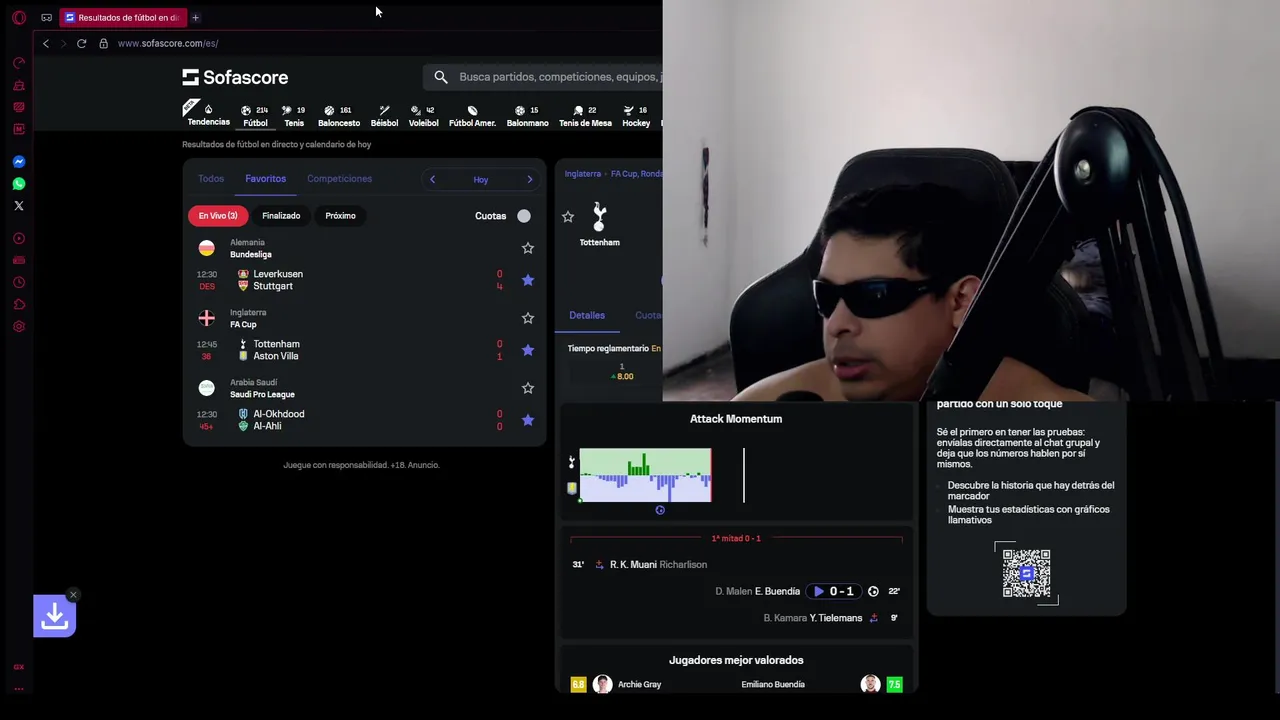Click the padlock site info icon
Image resolution: width=1280 pixels, height=720 pixels.
pyautogui.click(x=103, y=43)
